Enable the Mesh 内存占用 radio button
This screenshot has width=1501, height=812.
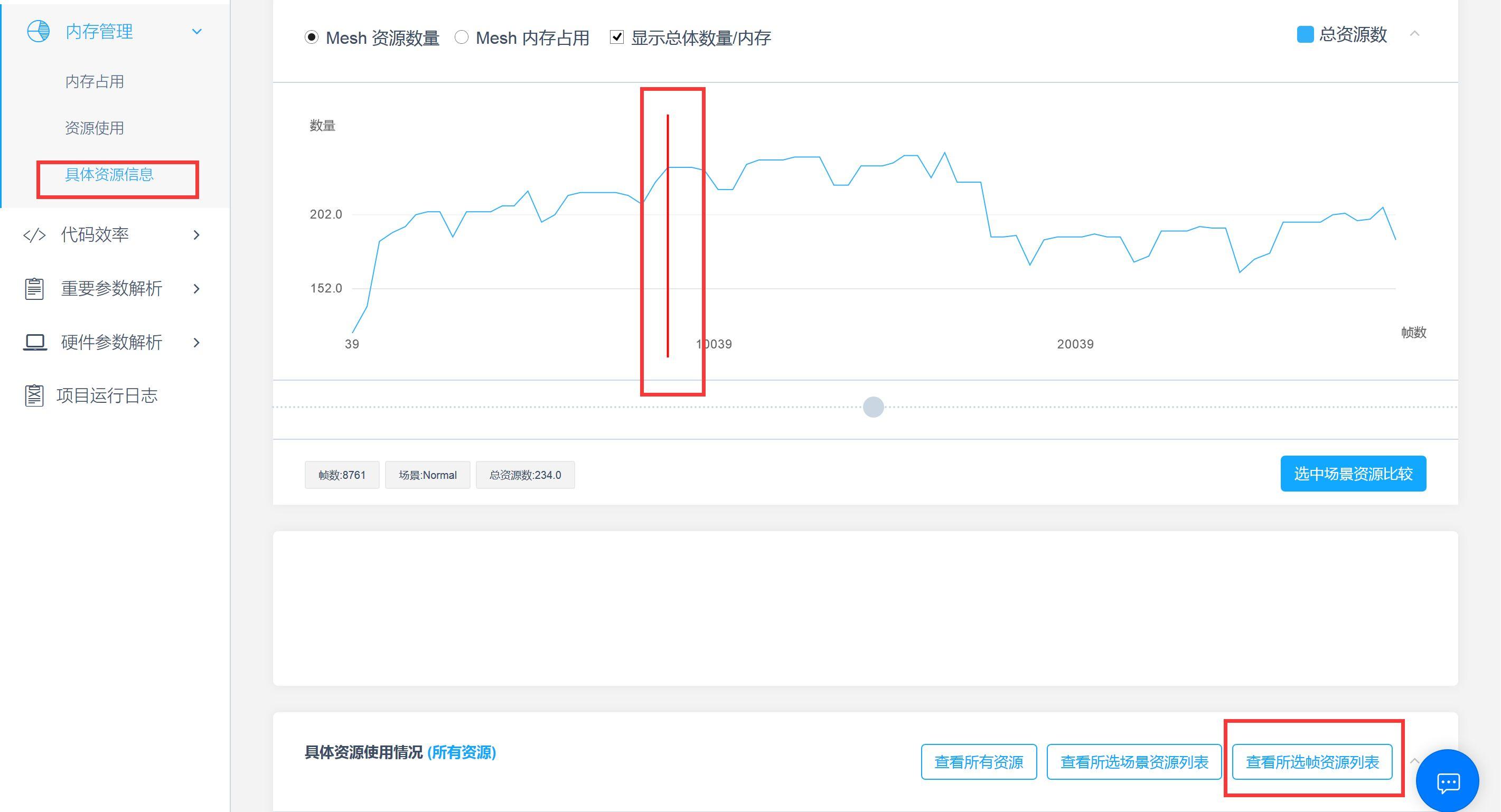tap(463, 37)
